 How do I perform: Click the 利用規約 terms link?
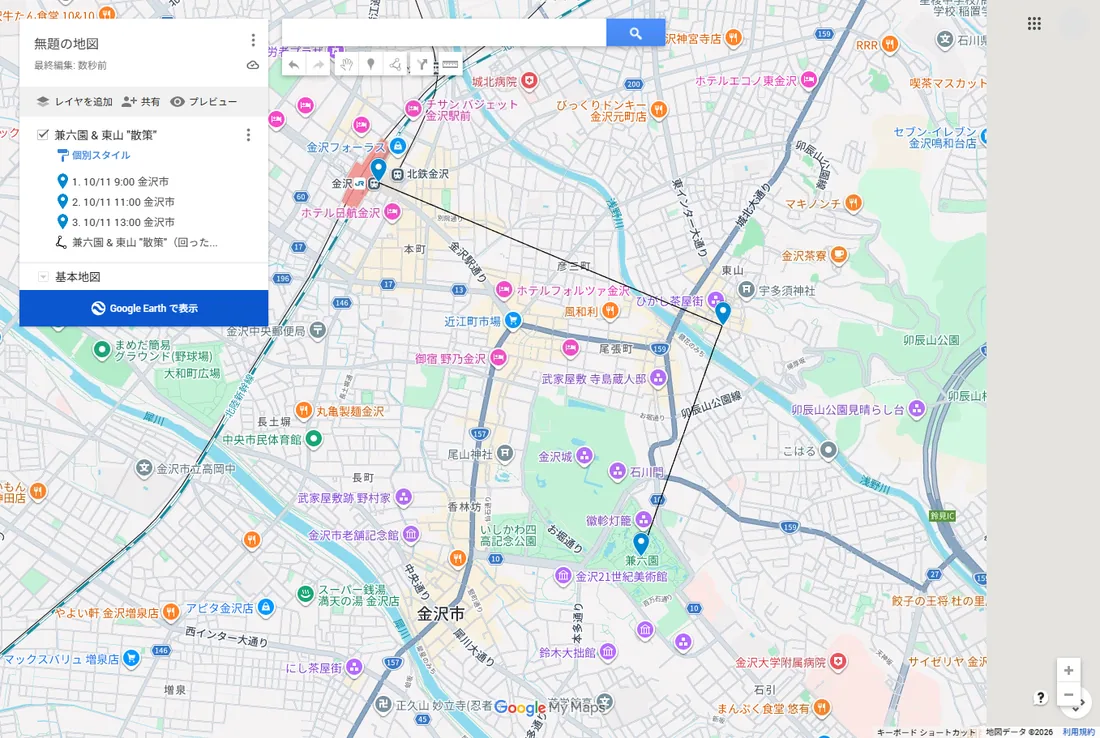(x=1078, y=732)
